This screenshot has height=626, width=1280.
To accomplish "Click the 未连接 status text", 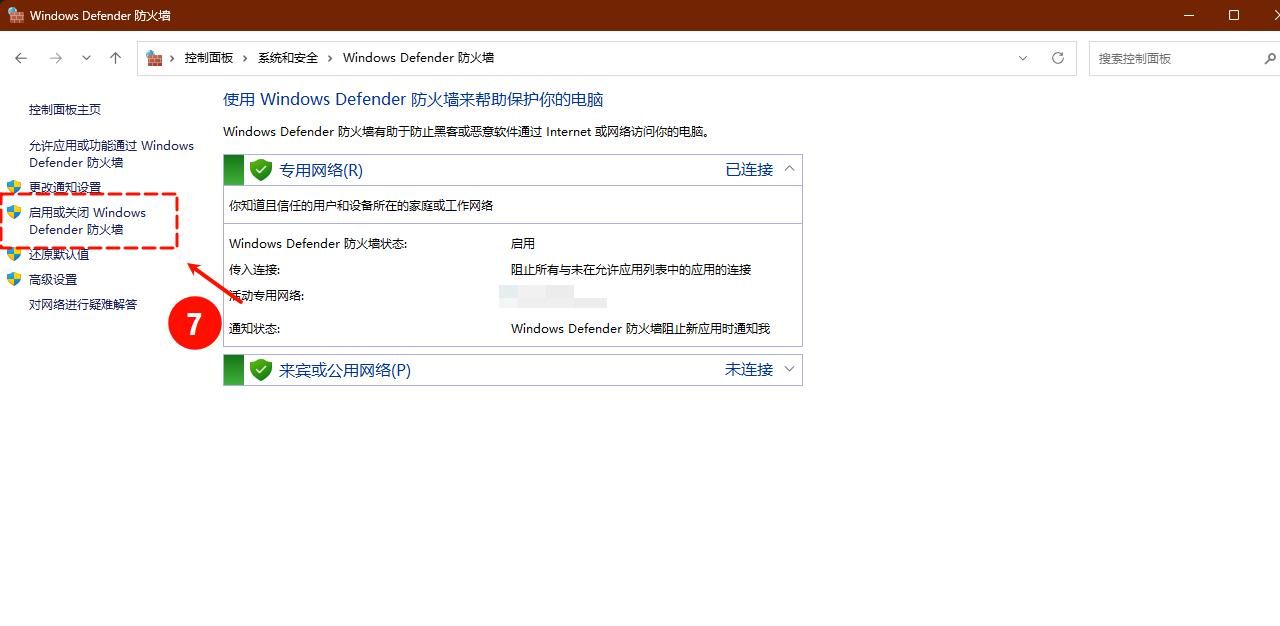I will [x=749, y=370].
